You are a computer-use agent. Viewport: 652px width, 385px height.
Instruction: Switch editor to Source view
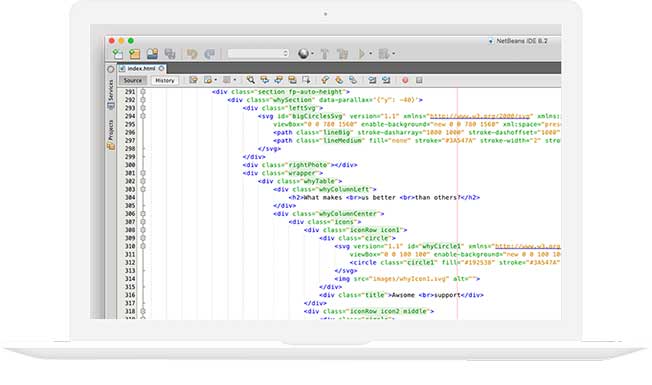coord(133,80)
